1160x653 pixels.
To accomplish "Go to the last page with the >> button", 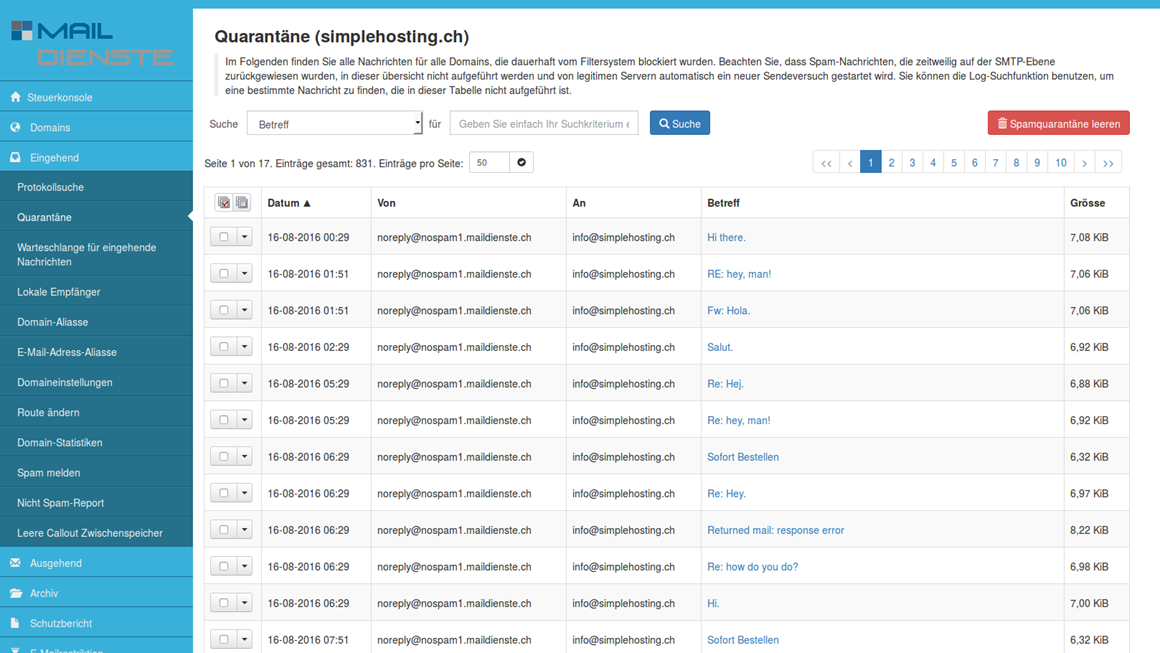I will pos(1108,162).
